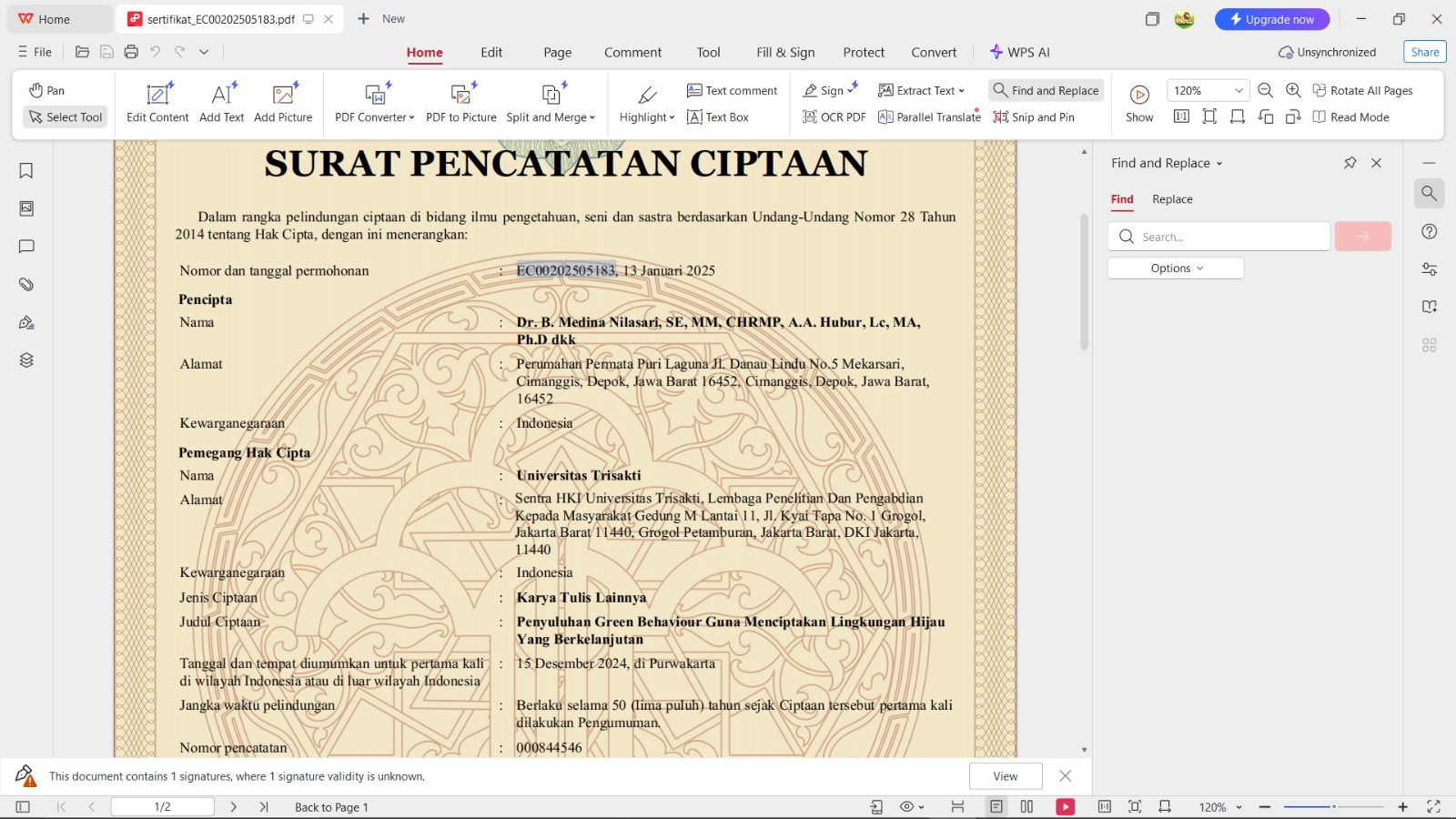Viewport: 1456px width, 819px height.
Task: Select the Pan tool
Action: 47,90
